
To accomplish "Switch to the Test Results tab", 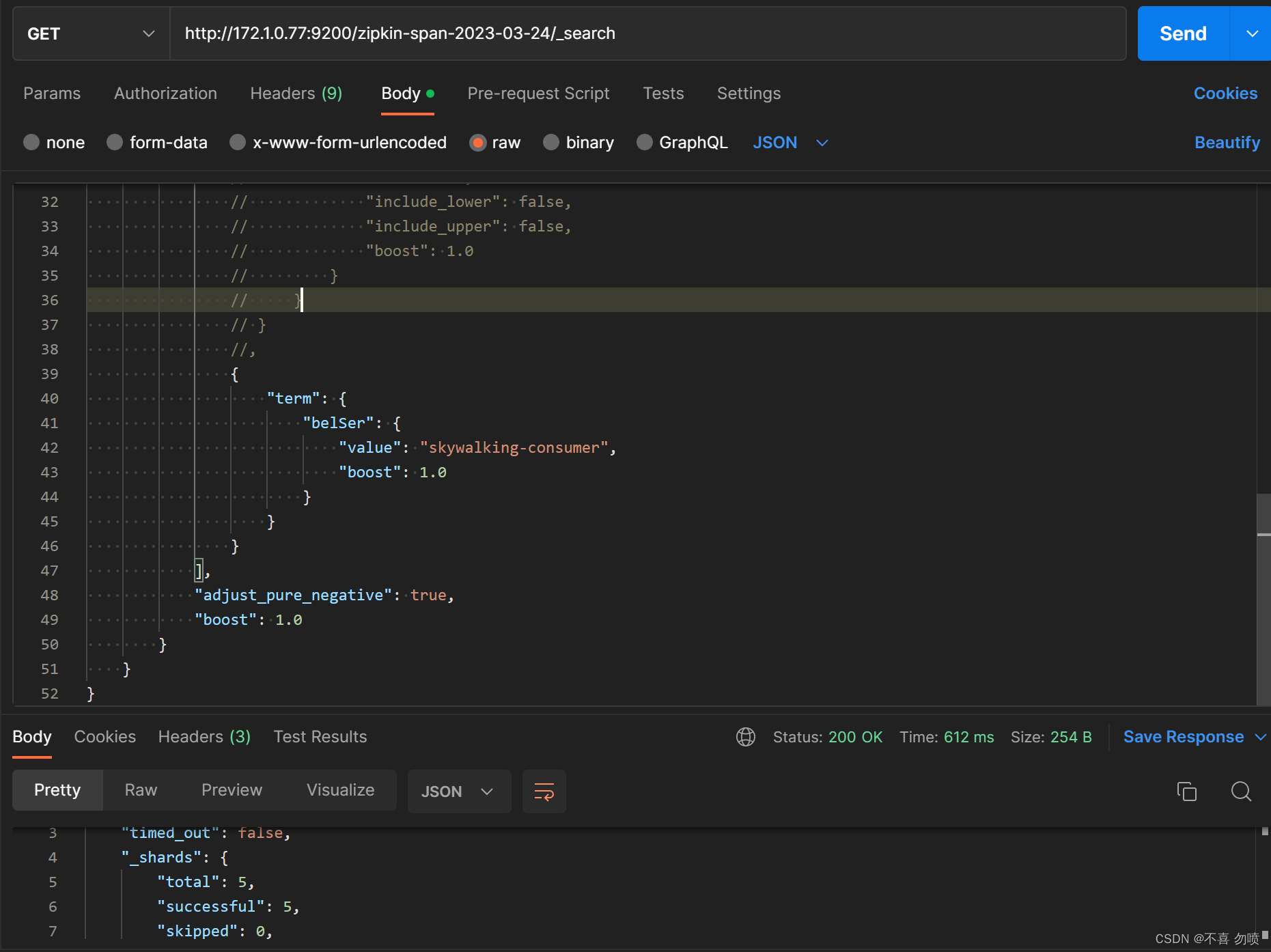I will click(320, 737).
